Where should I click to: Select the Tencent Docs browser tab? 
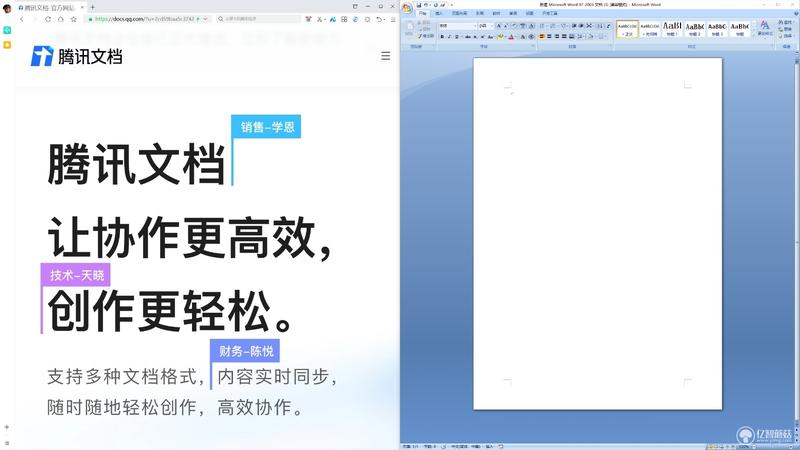click(51, 8)
